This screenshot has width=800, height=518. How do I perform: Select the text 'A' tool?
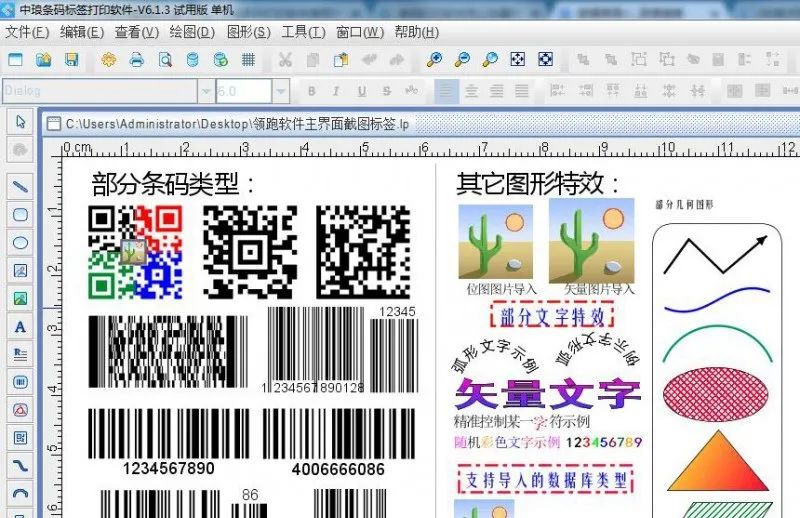pos(20,326)
